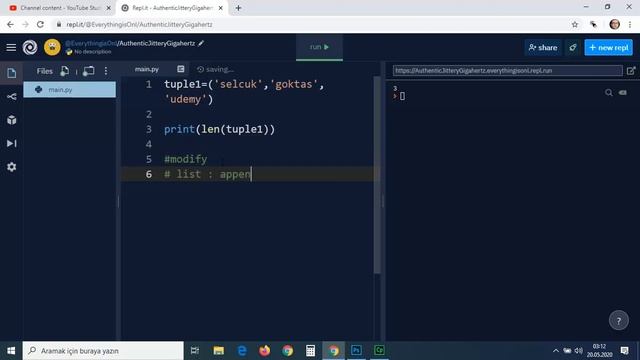
Task: Click print(len(tuple1)) on line 3
Action: click(x=220, y=129)
